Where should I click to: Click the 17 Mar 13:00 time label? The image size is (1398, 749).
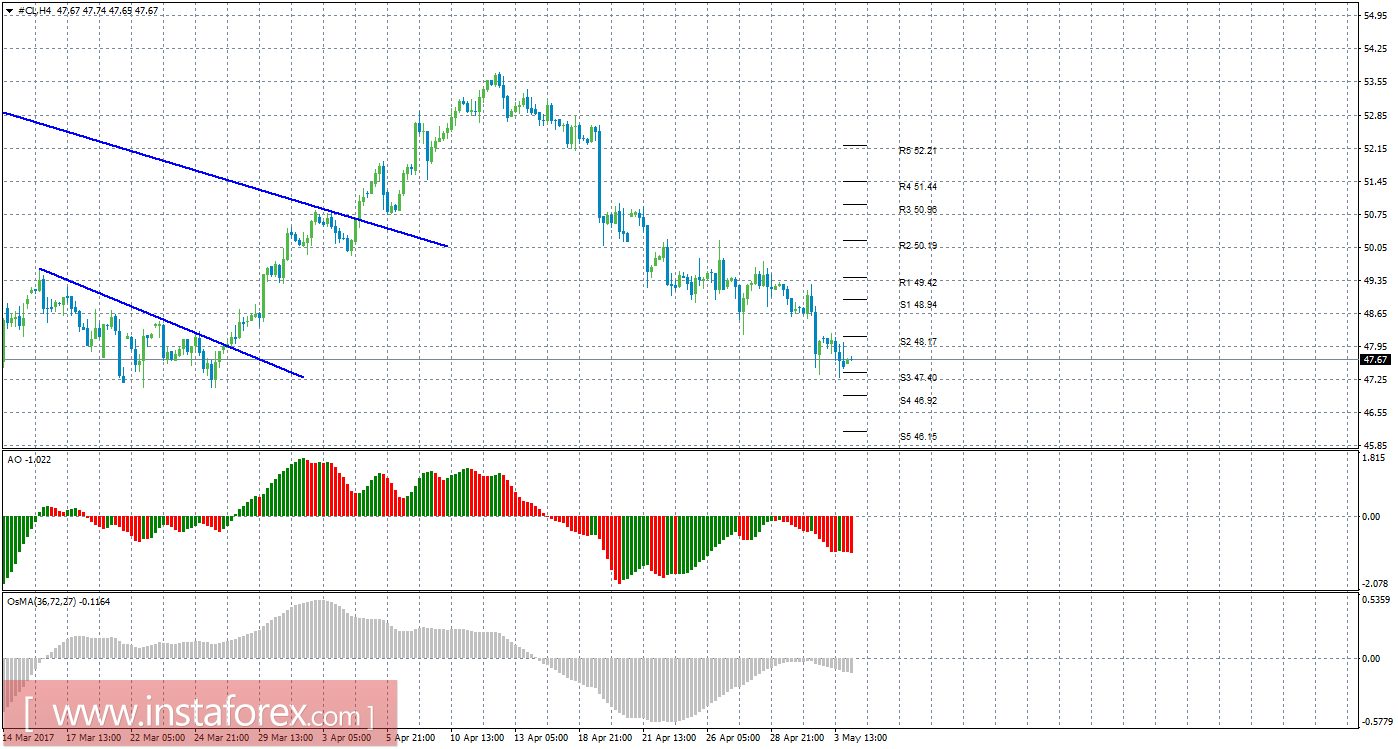(x=93, y=739)
